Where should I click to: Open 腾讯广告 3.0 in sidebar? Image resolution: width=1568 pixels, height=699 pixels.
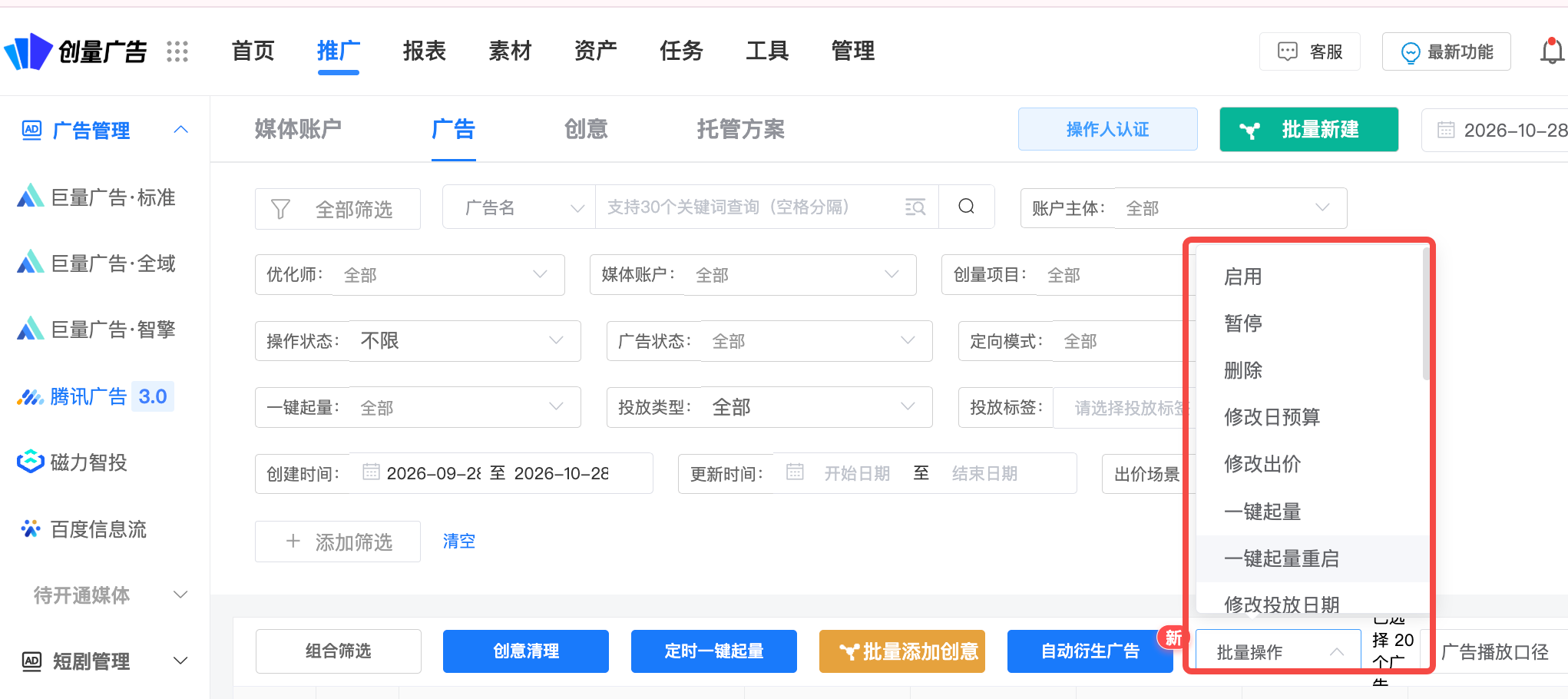click(x=95, y=396)
